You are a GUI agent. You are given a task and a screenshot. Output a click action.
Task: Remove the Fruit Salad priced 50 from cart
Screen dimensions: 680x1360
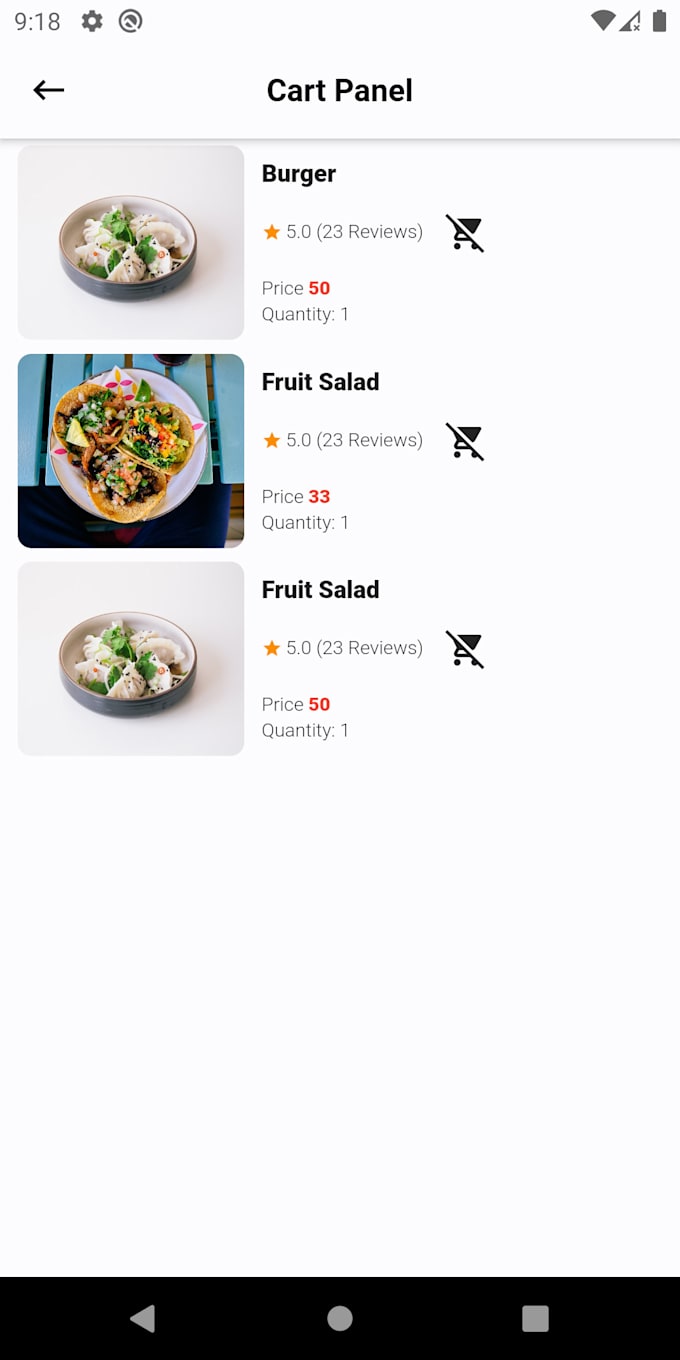465,649
